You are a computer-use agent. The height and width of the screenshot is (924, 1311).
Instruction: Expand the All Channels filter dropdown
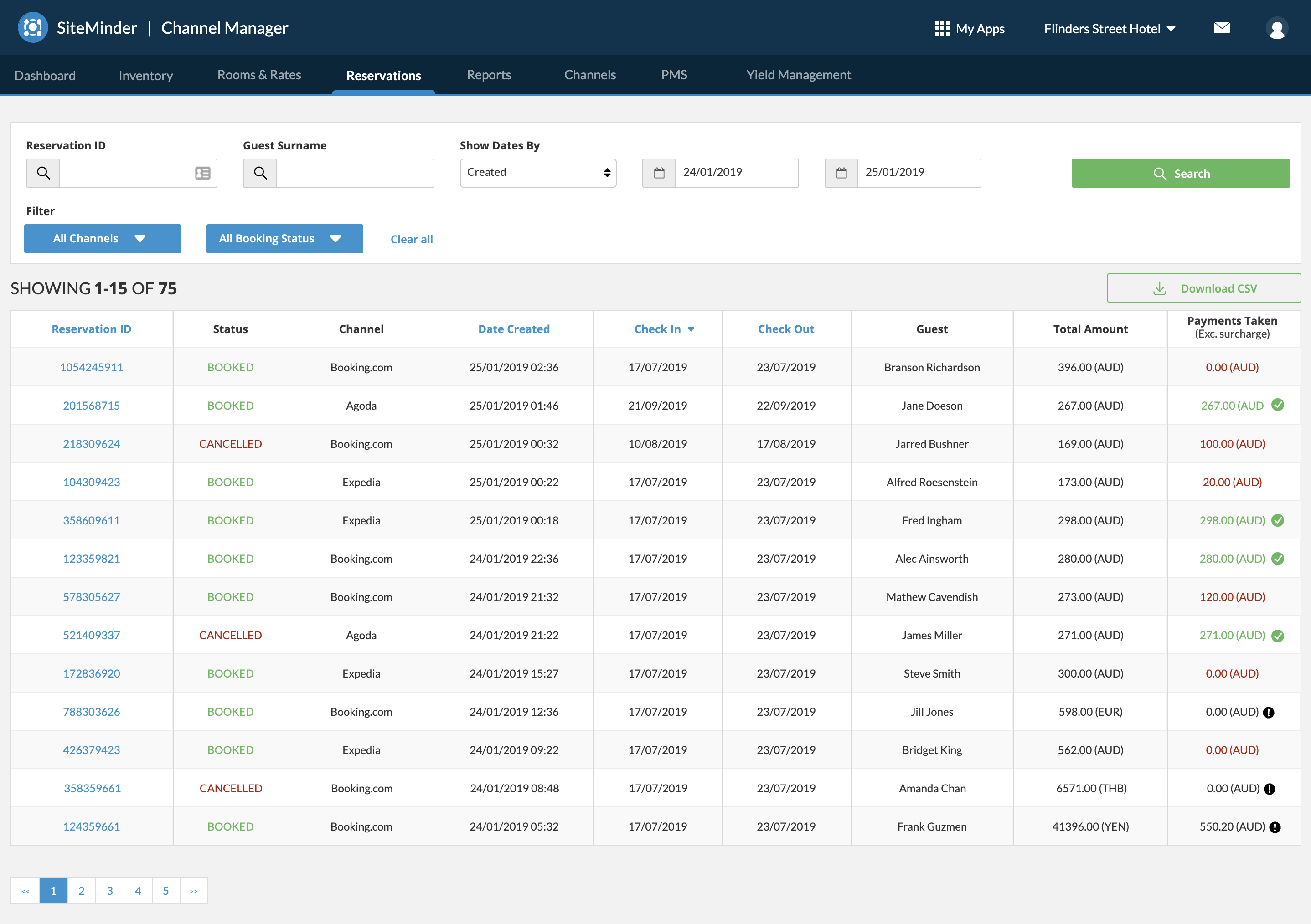[102, 239]
